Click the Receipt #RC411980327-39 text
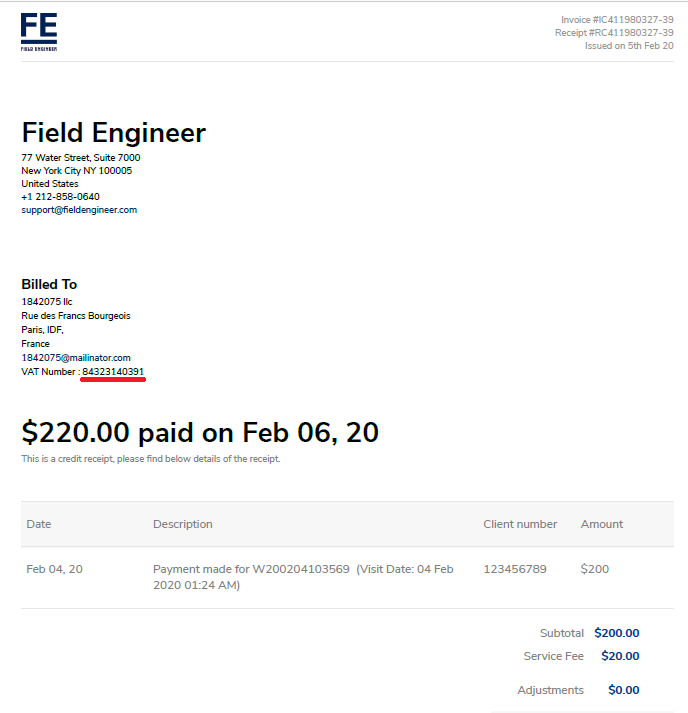Screen dimensions: 688x713 614,33
